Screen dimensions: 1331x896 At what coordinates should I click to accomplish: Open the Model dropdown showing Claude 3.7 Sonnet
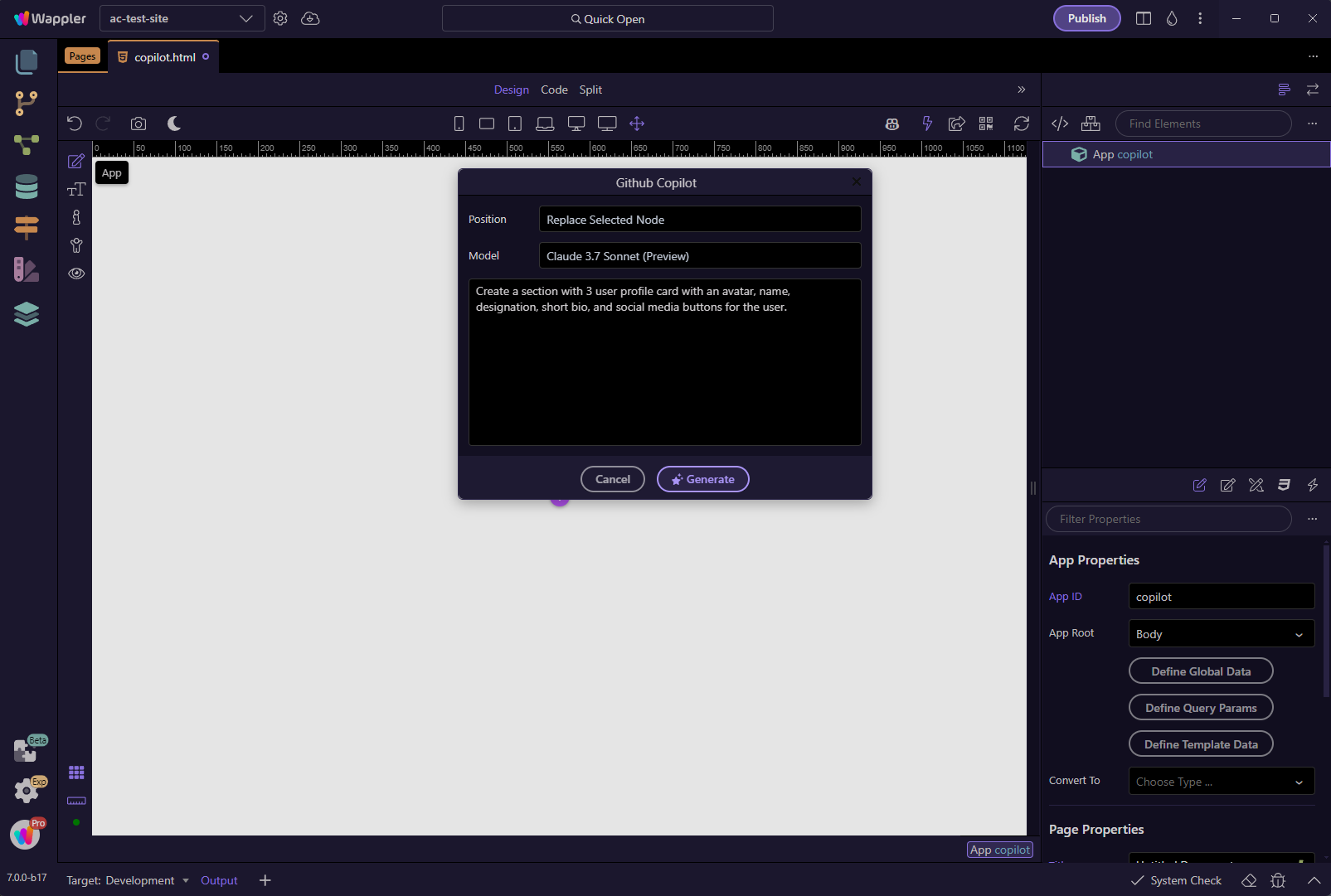tap(700, 256)
